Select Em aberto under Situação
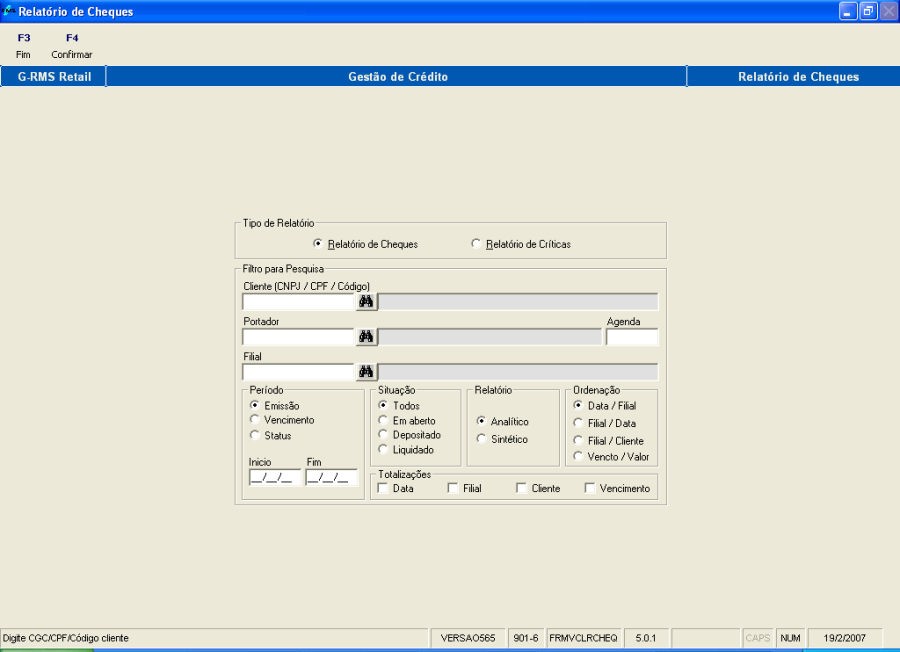 click(407, 421)
